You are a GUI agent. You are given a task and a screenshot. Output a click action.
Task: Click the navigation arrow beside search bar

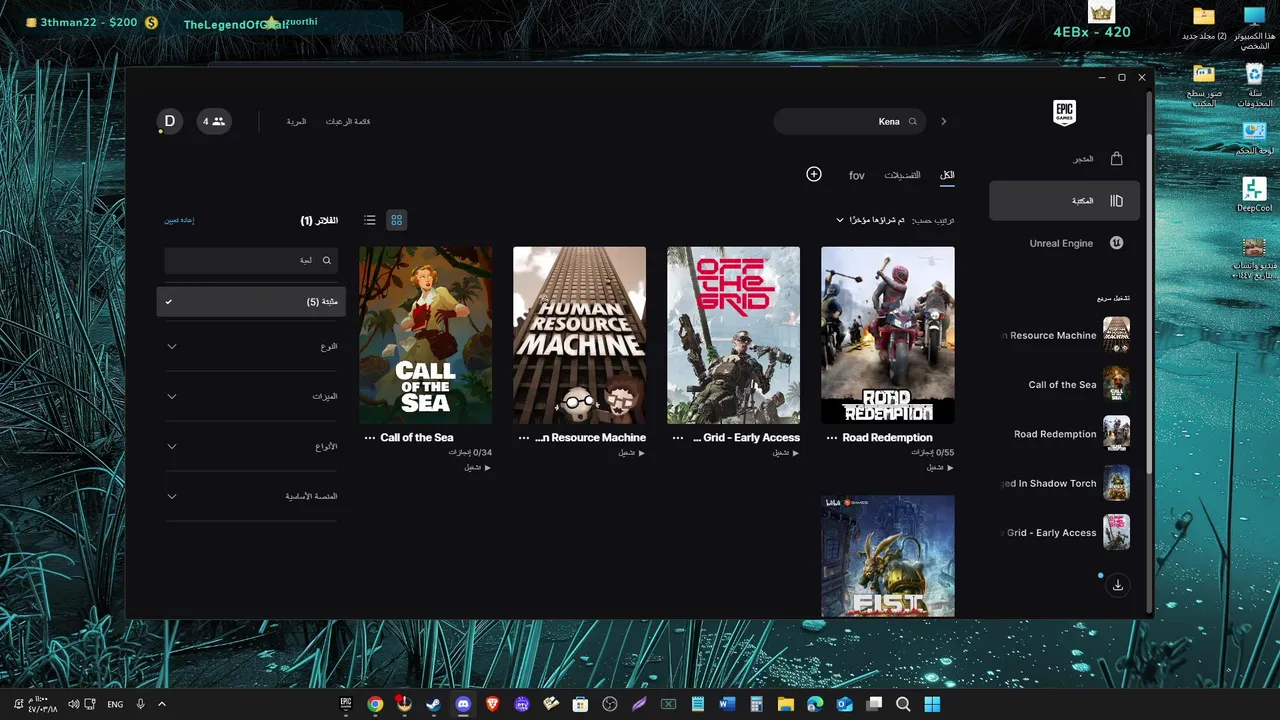[943, 122]
